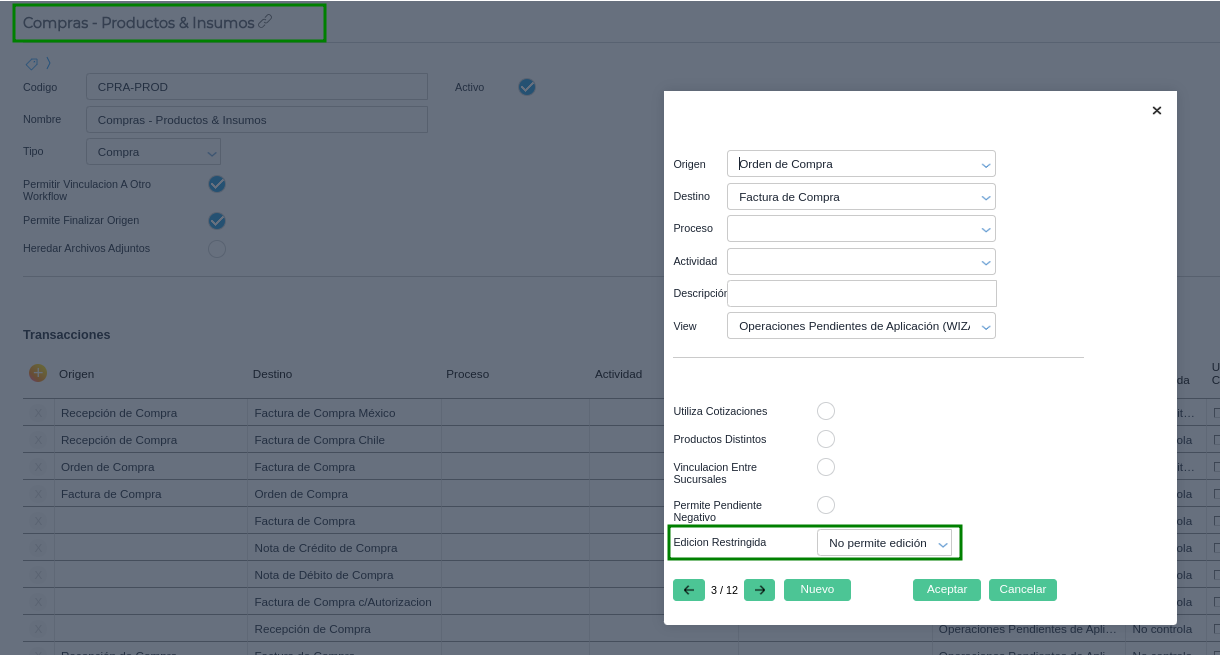Viewport: 1220px width, 655px height.
Task: Enable Permite Pendiente Negativo
Action: coord(825,505)
